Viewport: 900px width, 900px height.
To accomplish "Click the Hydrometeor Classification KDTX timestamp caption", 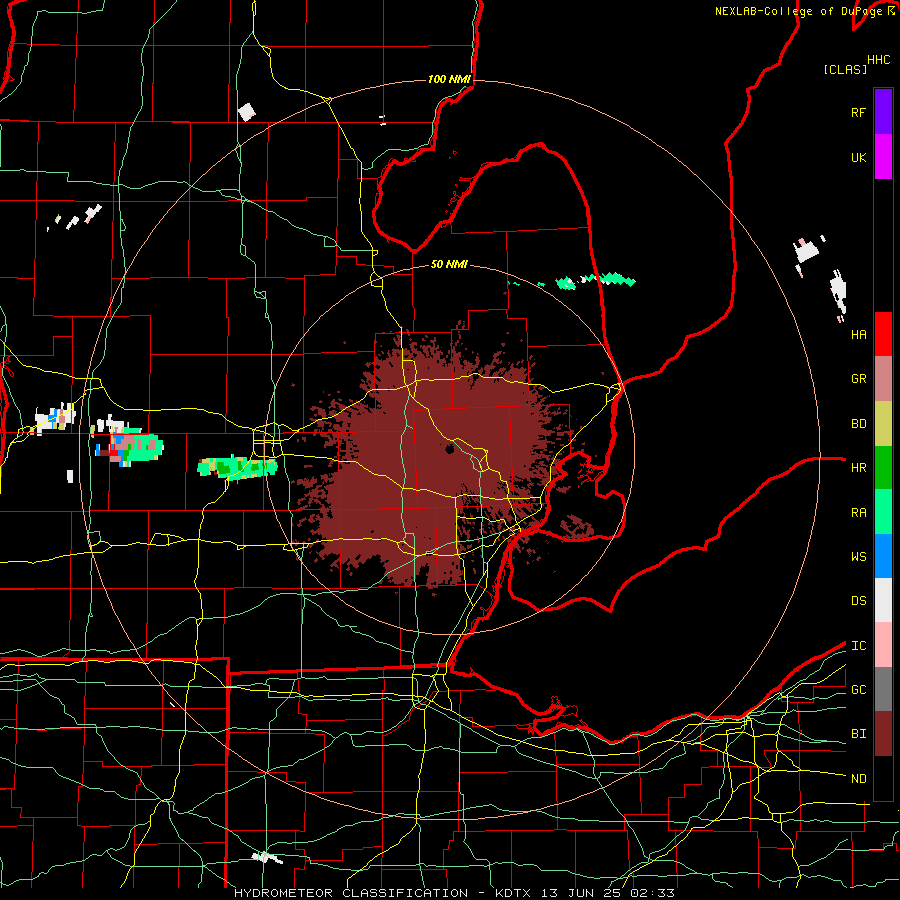I will pyautogui.click(x=454, y=893).
